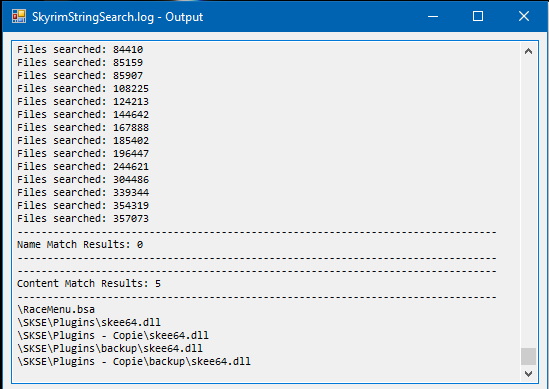Image resolution: width=549 pixels, height=389 pixels.
Task: Click the empty scrollbar track above thumb
Action: 528,204
